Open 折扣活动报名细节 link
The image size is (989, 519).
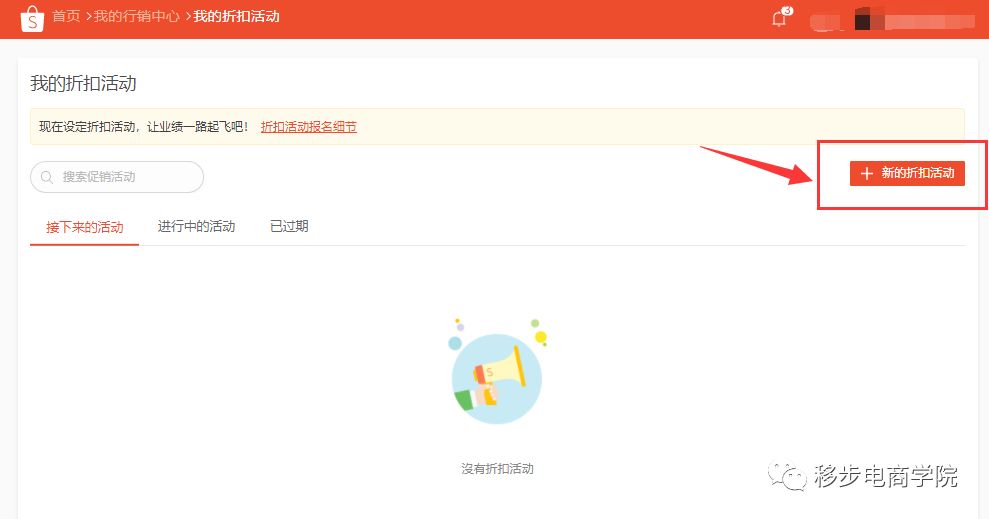click(309, 127)
